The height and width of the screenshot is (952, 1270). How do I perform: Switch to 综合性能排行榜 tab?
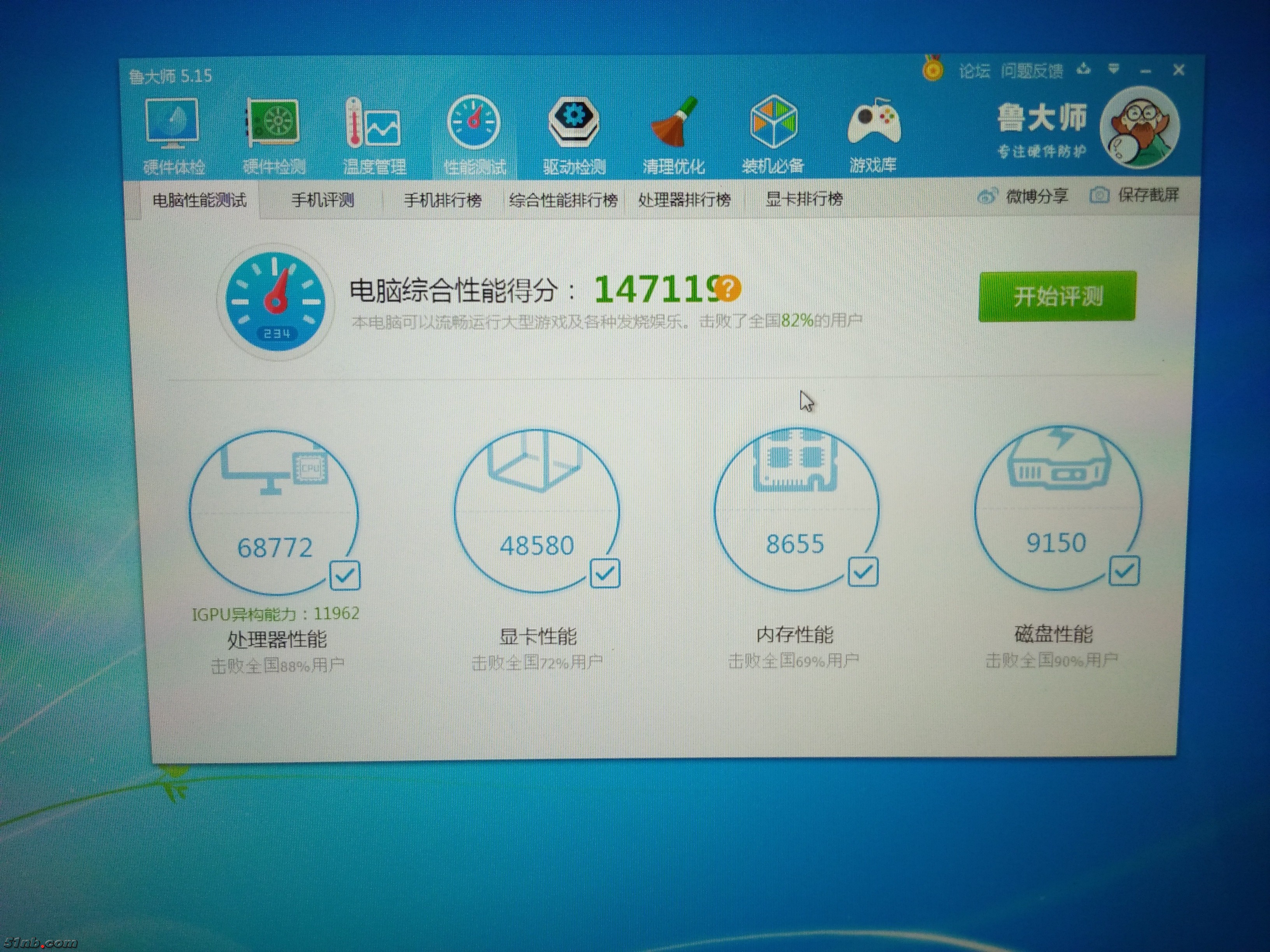(563, 200)
